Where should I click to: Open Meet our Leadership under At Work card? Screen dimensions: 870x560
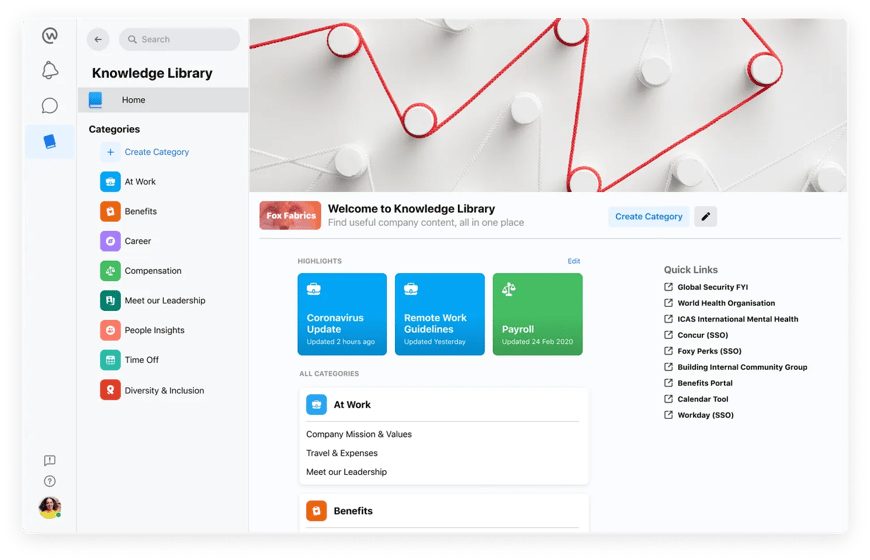click(346, 472)
